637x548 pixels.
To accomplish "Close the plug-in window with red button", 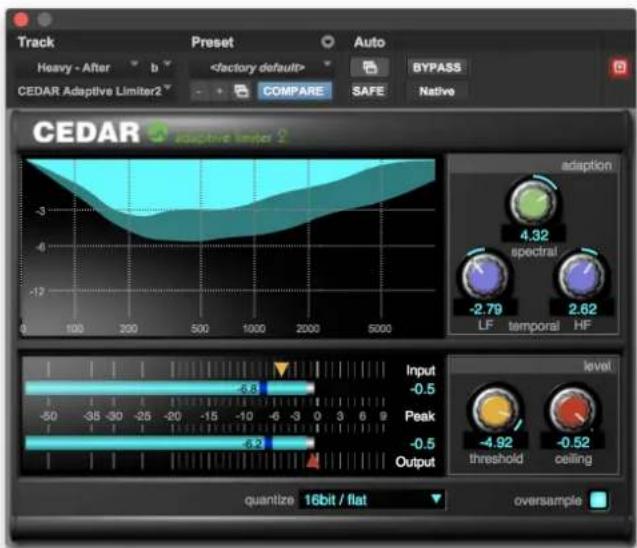I will coord(20,19).
